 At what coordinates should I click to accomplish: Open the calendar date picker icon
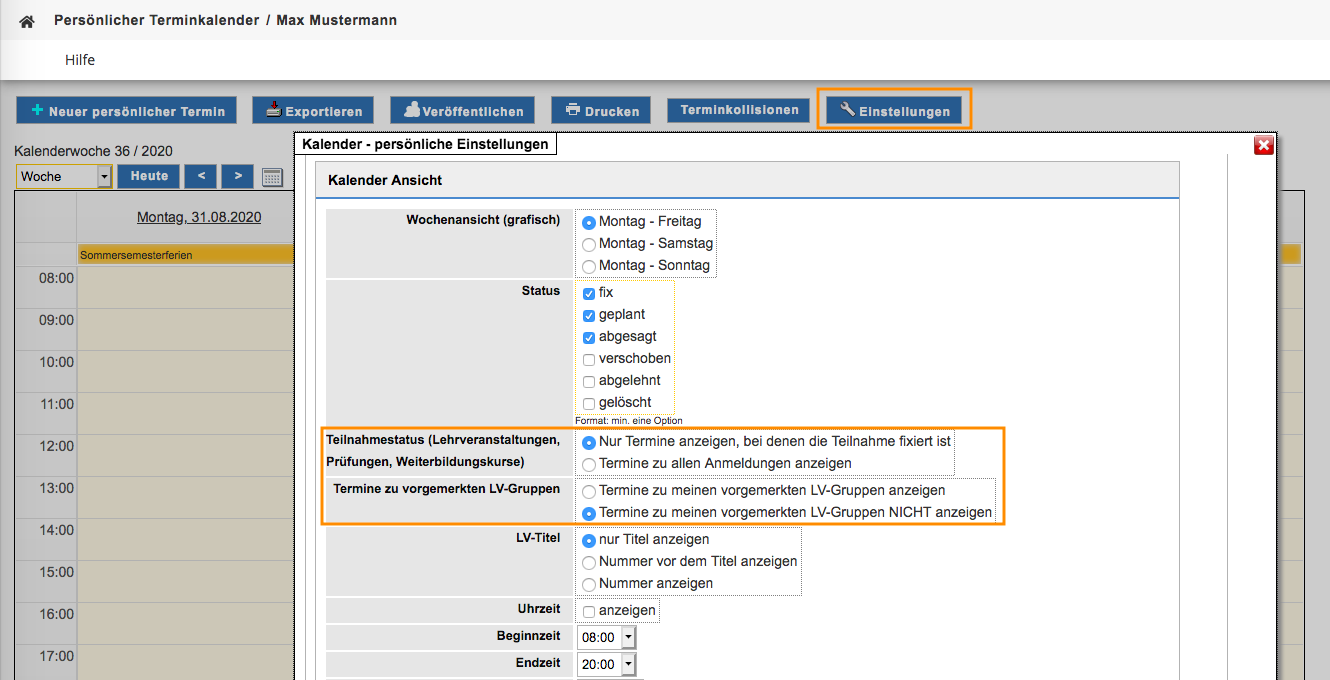point(272,177)
